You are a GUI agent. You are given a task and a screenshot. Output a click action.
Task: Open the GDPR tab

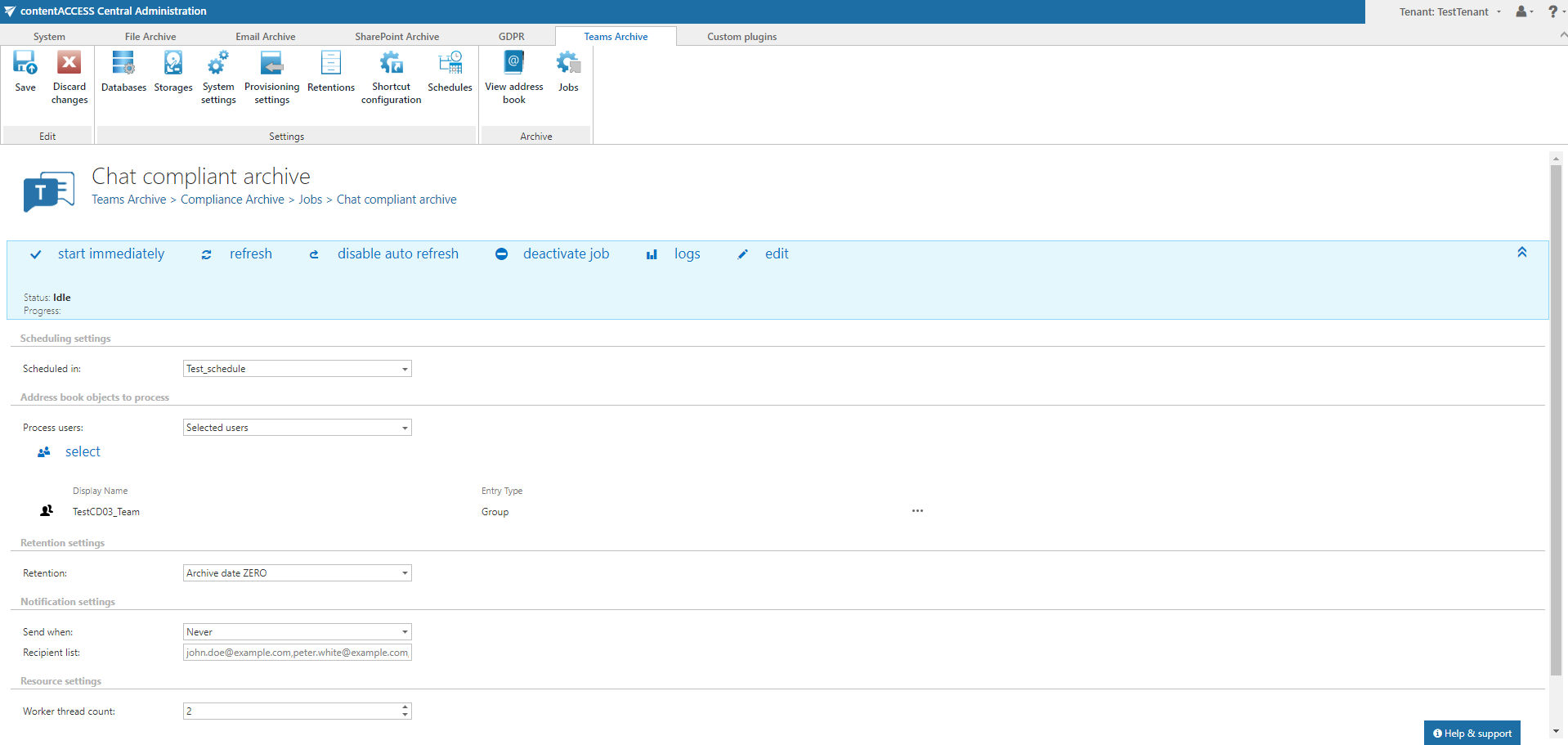click(511, 36)
